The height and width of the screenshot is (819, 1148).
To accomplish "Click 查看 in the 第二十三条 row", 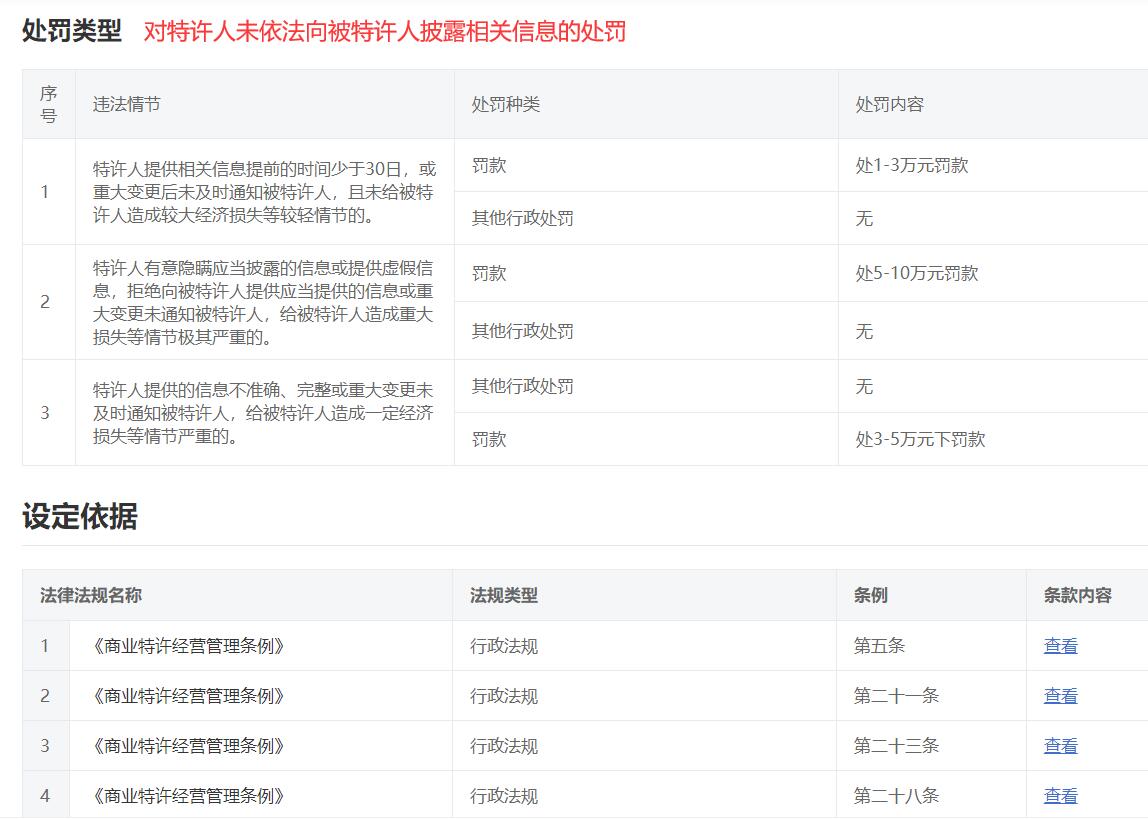I will coord(1060,746).
